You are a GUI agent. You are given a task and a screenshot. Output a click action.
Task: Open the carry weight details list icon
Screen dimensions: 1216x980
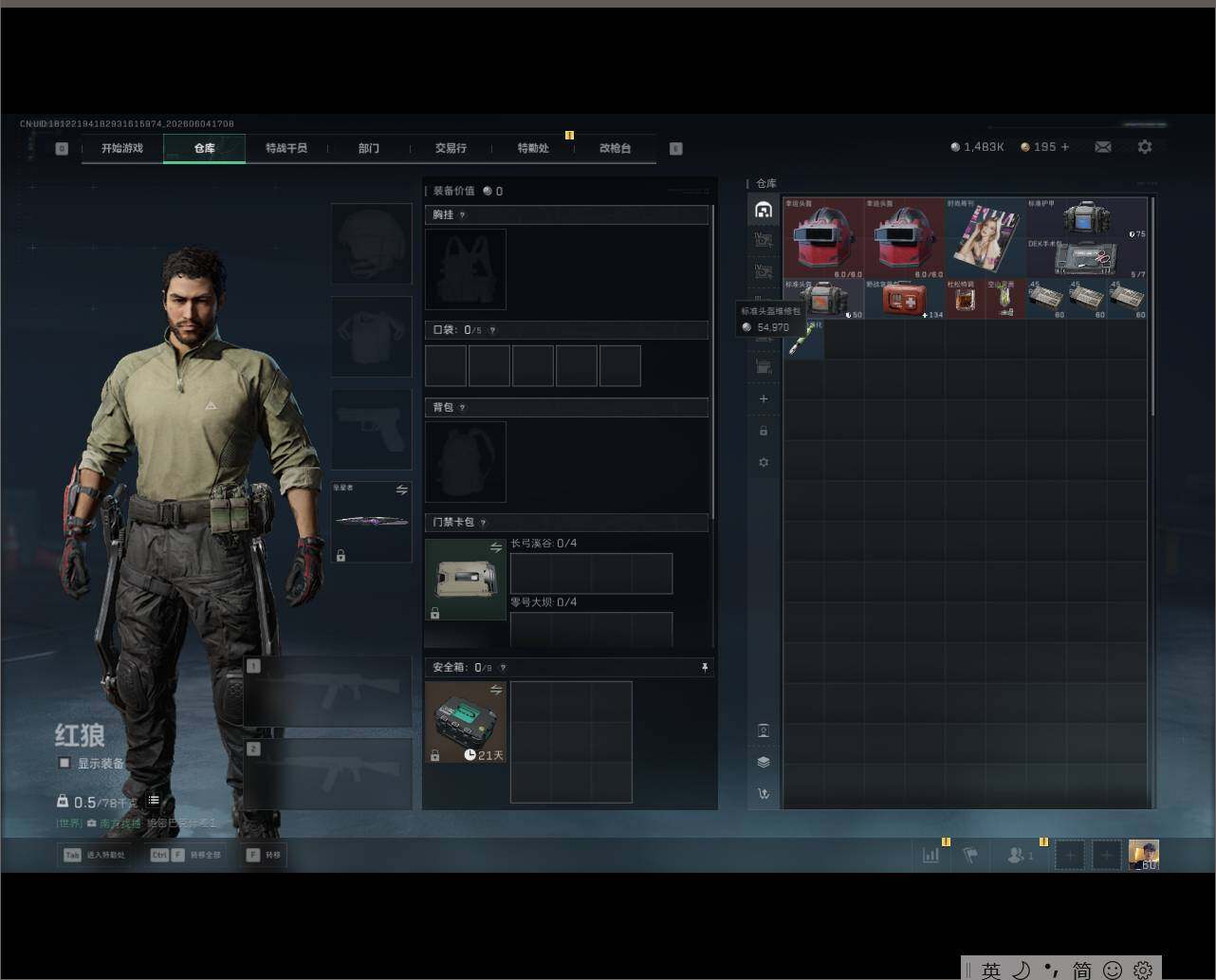coord(154,802)
